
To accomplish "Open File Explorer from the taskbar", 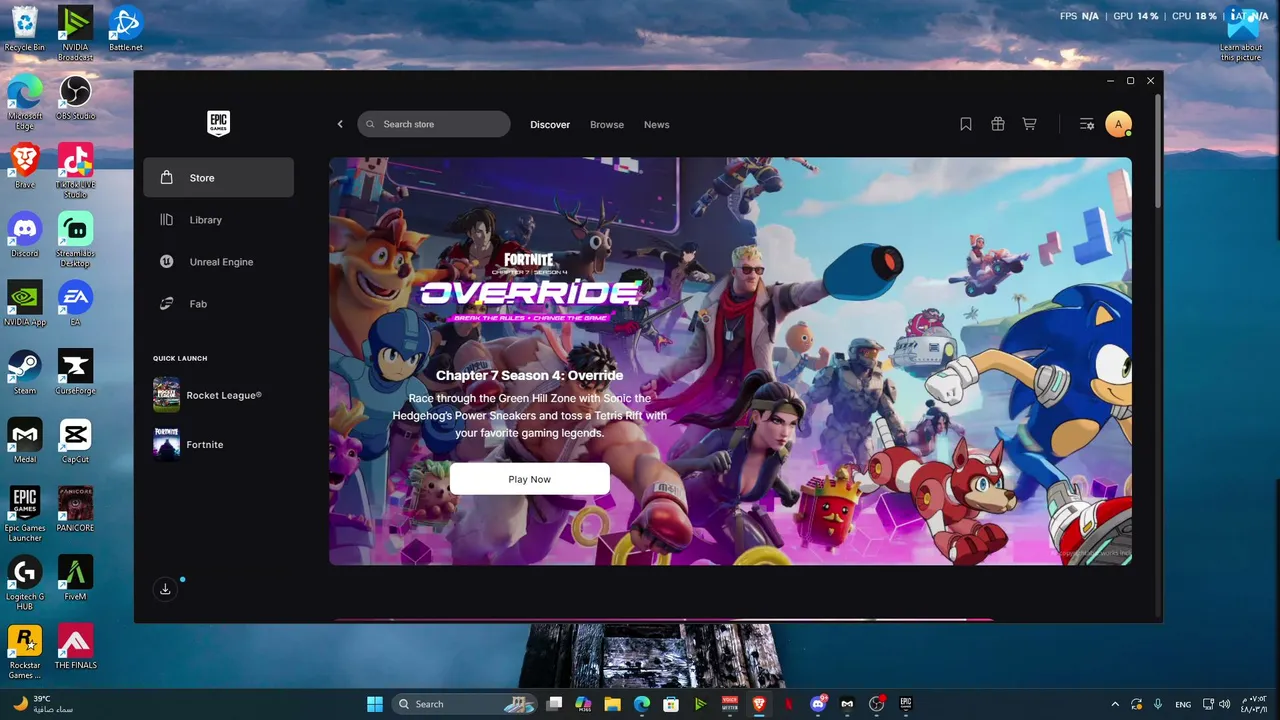I will [x=613, y=704].
